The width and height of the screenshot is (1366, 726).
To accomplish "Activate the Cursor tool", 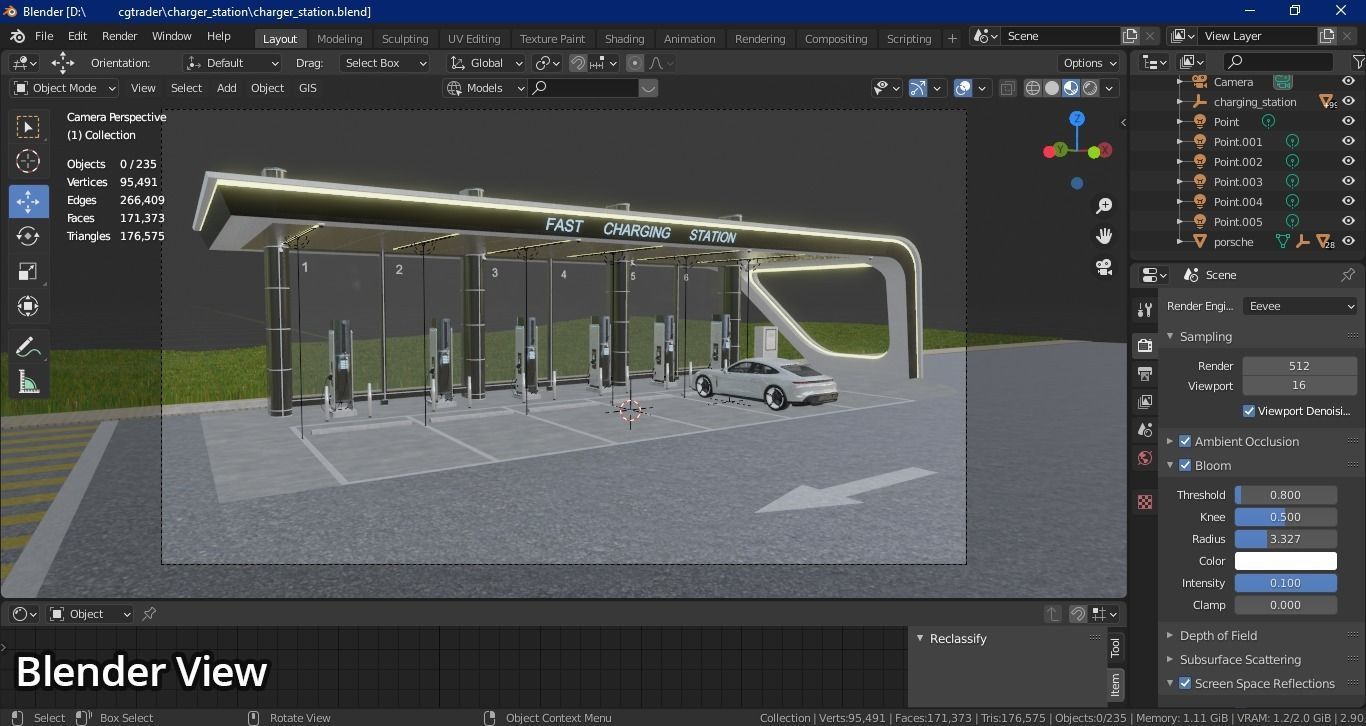I will pyautogui.click(x=28, y=161).
